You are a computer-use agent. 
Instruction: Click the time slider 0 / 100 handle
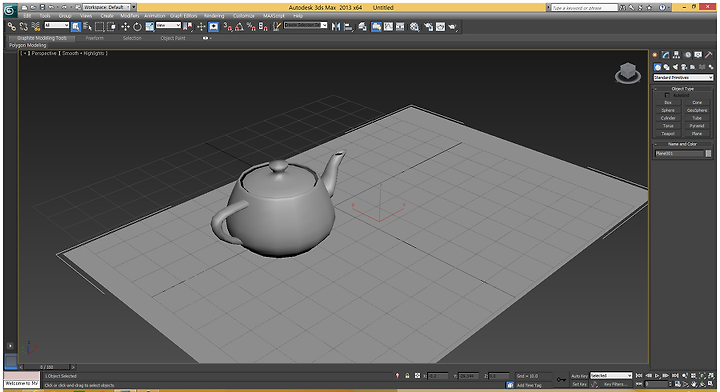pos(46,367)
